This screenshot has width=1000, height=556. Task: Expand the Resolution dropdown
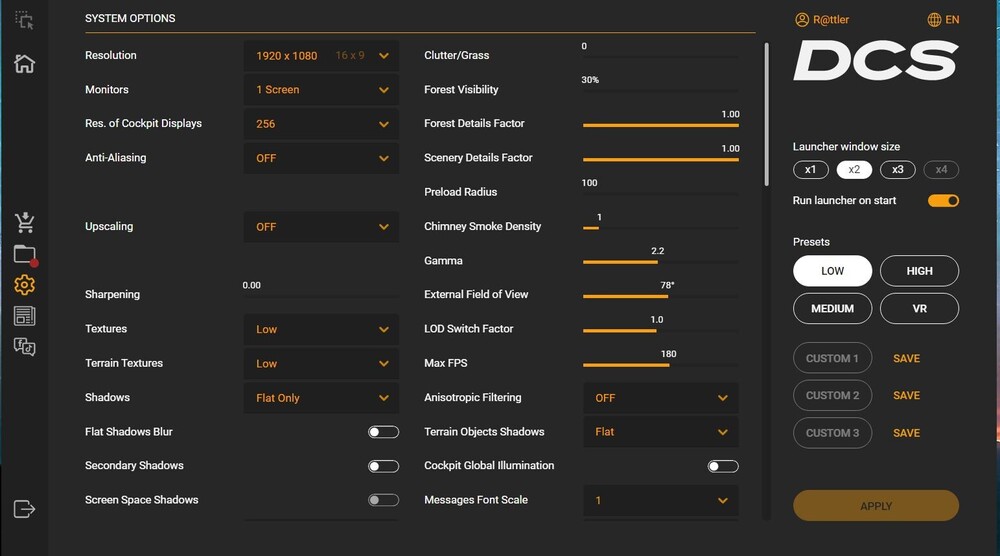(x=321, y=56)
